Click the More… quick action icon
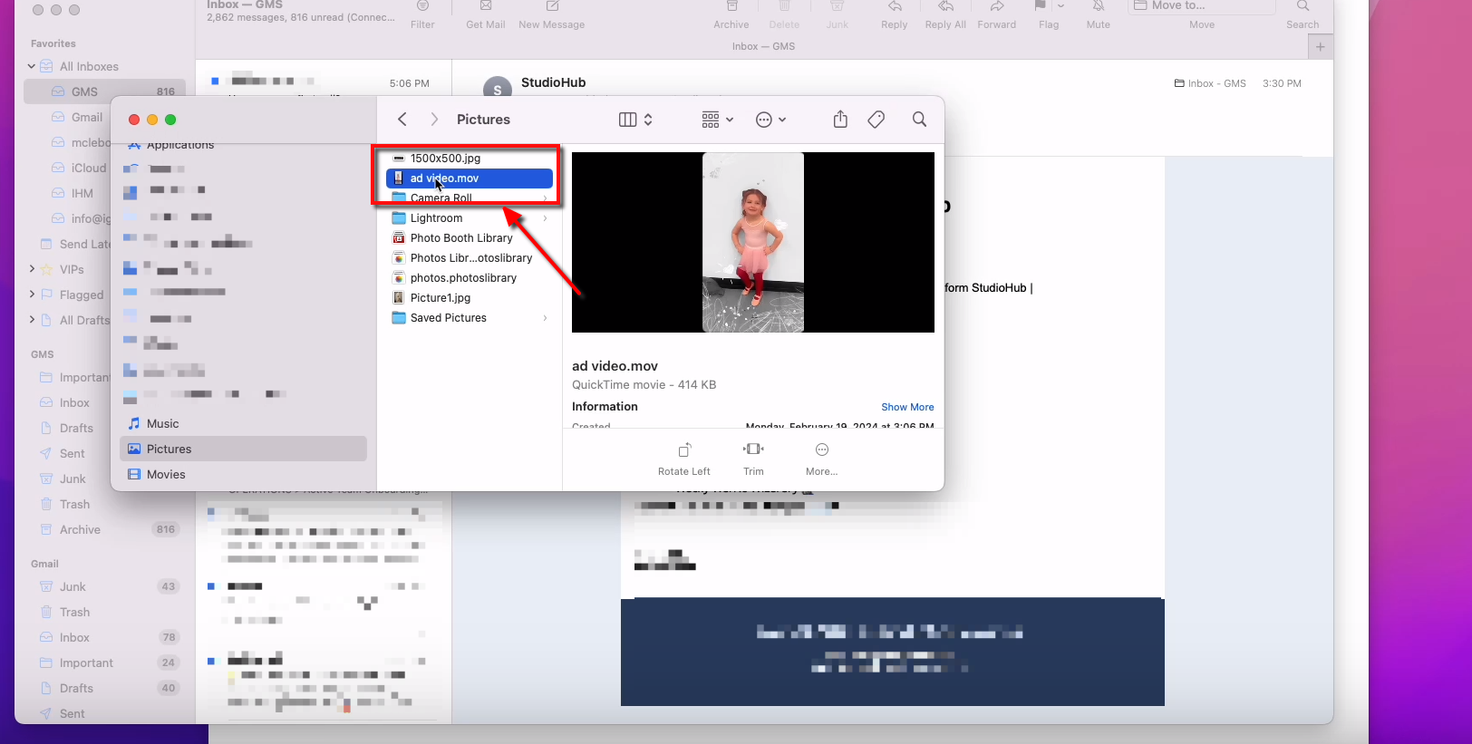Screen dimensions: 1472x744 point(822,450)
